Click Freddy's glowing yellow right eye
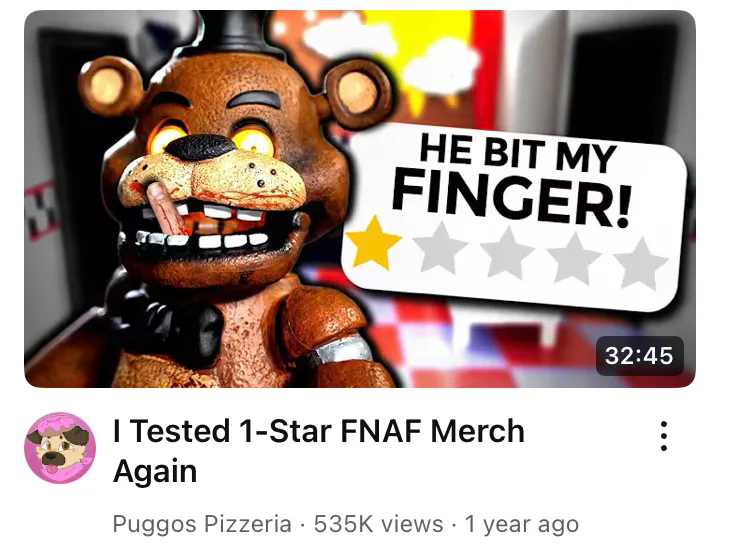This screenshot has width=744, height=556. pos(165,138)
